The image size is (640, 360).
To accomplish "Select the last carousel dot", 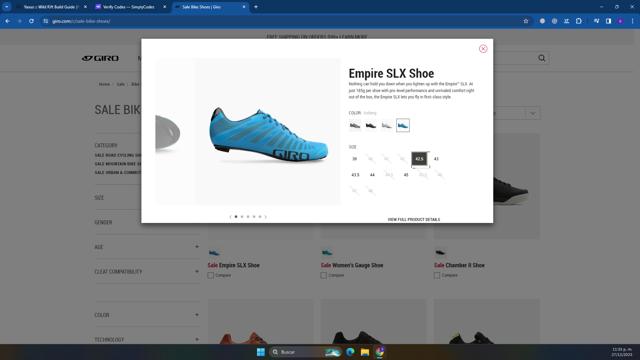I will point(260,217).
